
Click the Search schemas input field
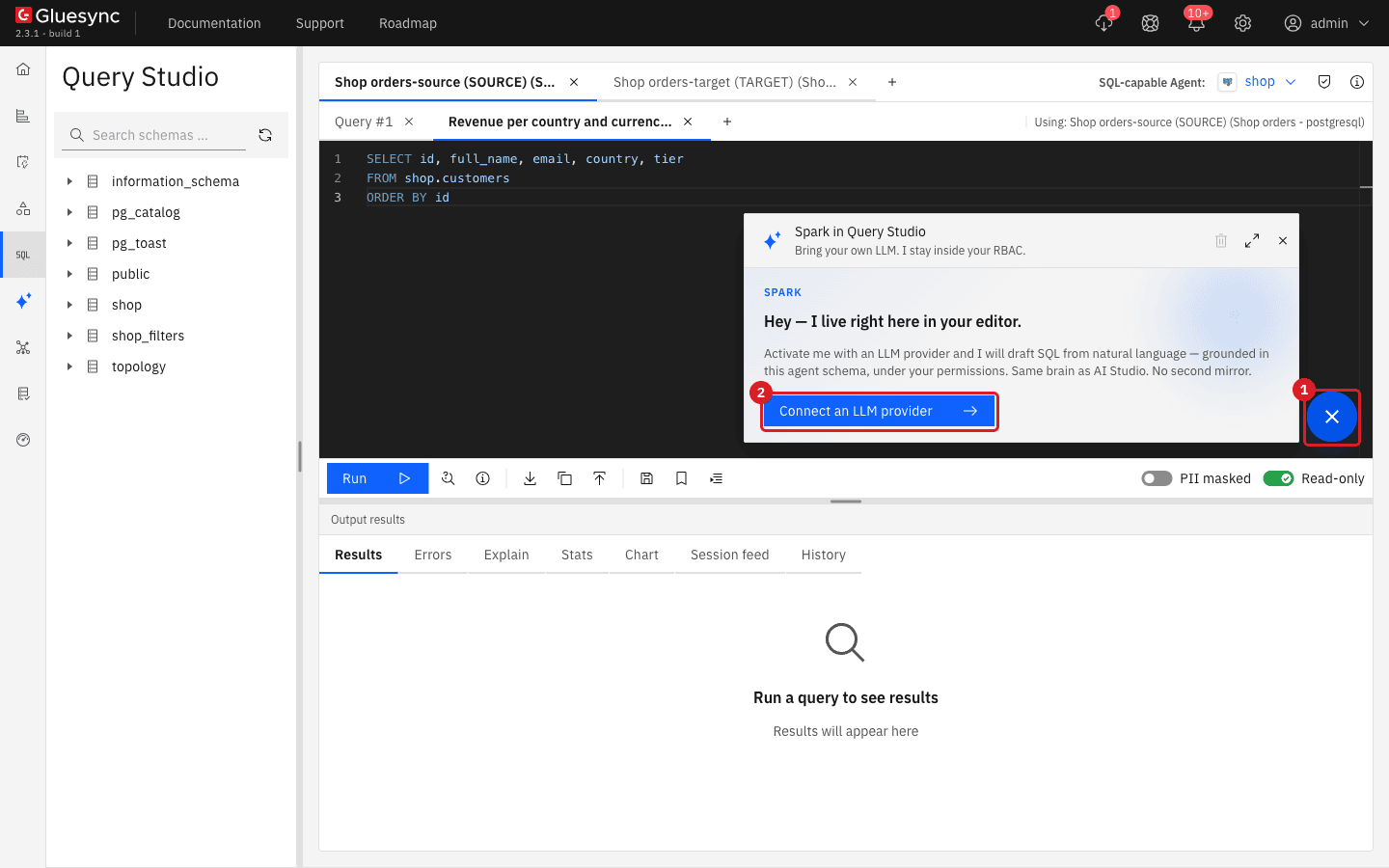(154, 135)
